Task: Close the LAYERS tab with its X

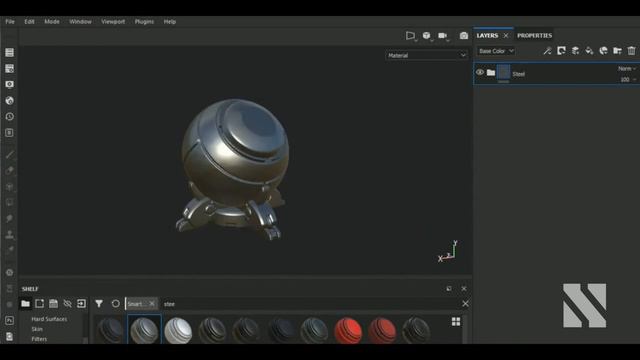Action: click(506, 36)
